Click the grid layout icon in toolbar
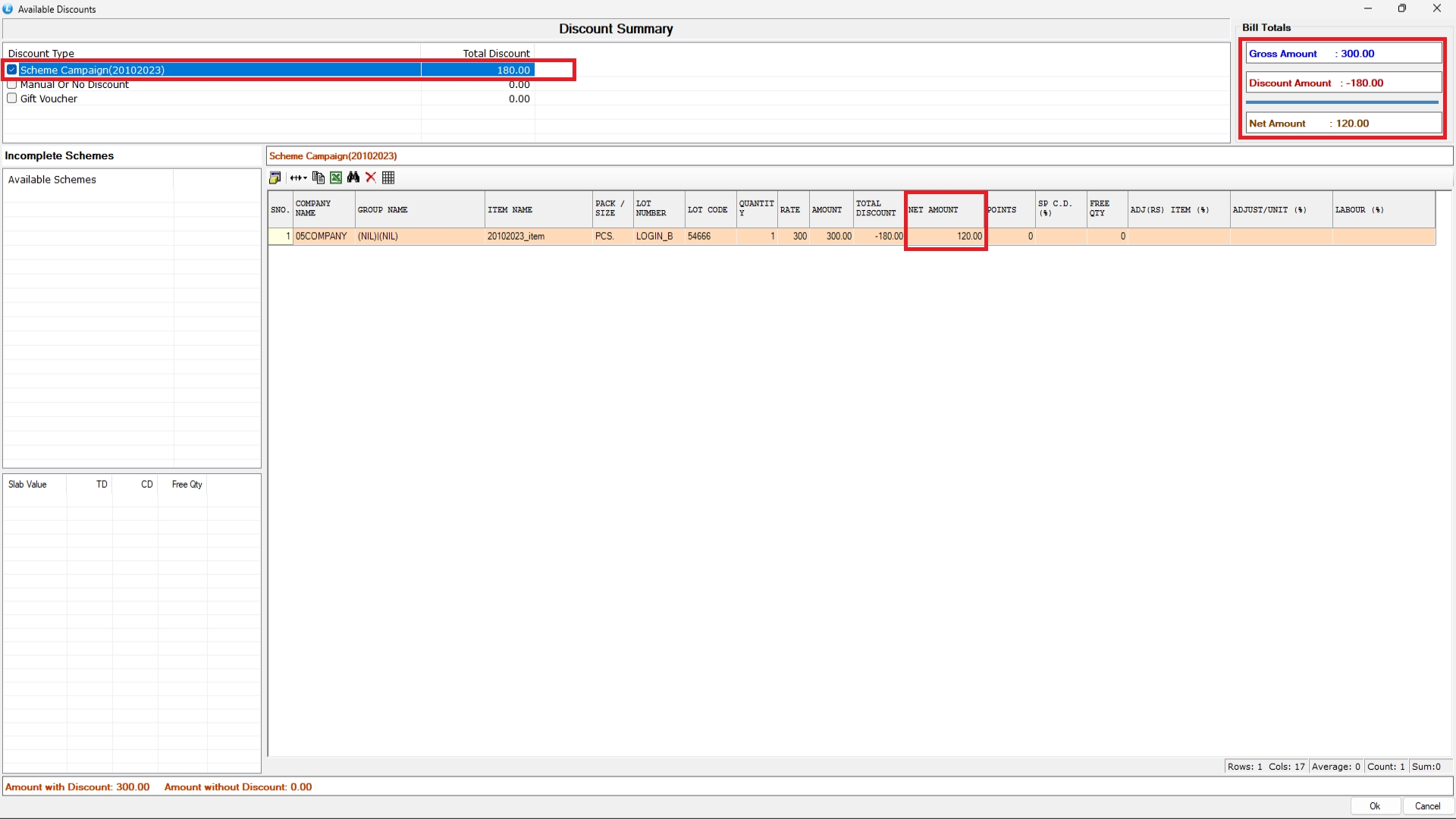This screenshot has width=1456, height=819. [388, 177]
